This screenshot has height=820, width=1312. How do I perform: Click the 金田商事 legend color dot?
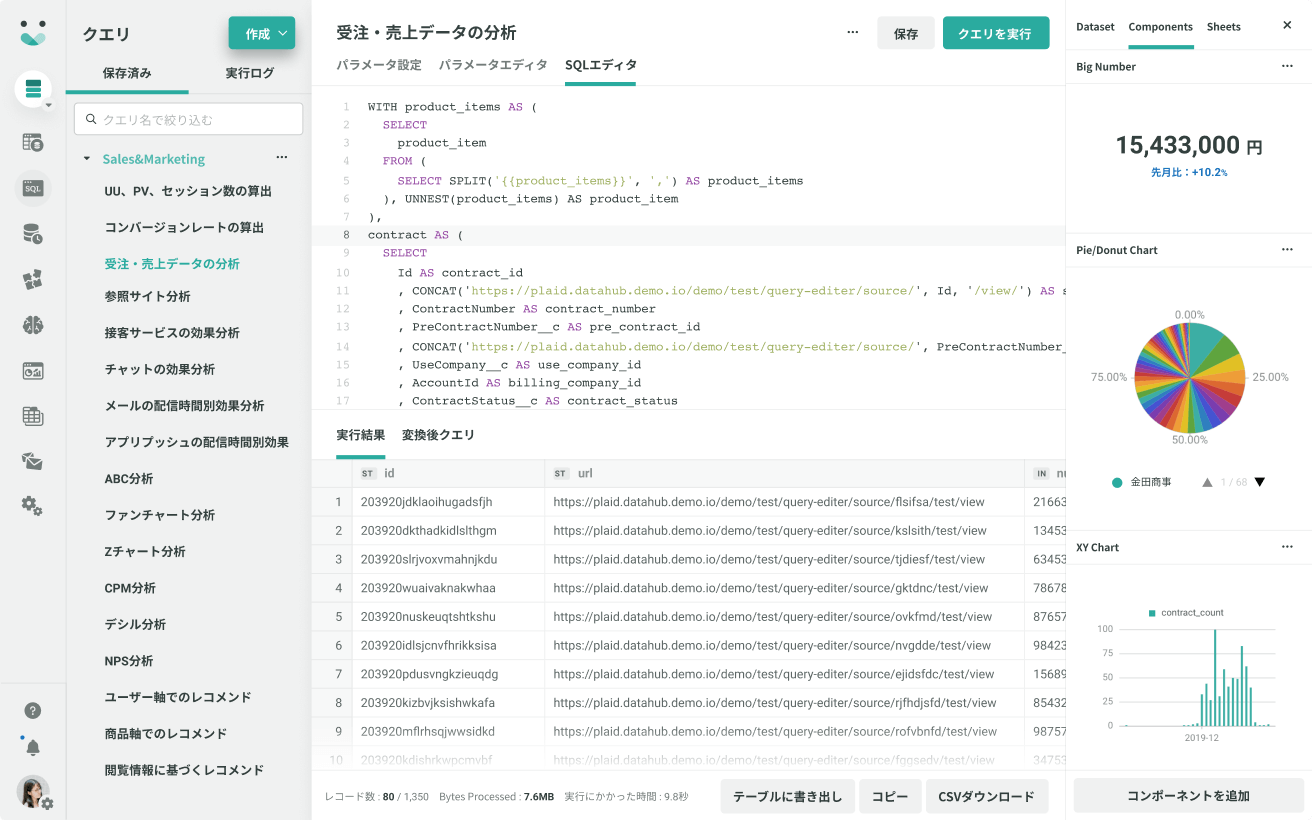[x=1117, y=483]
